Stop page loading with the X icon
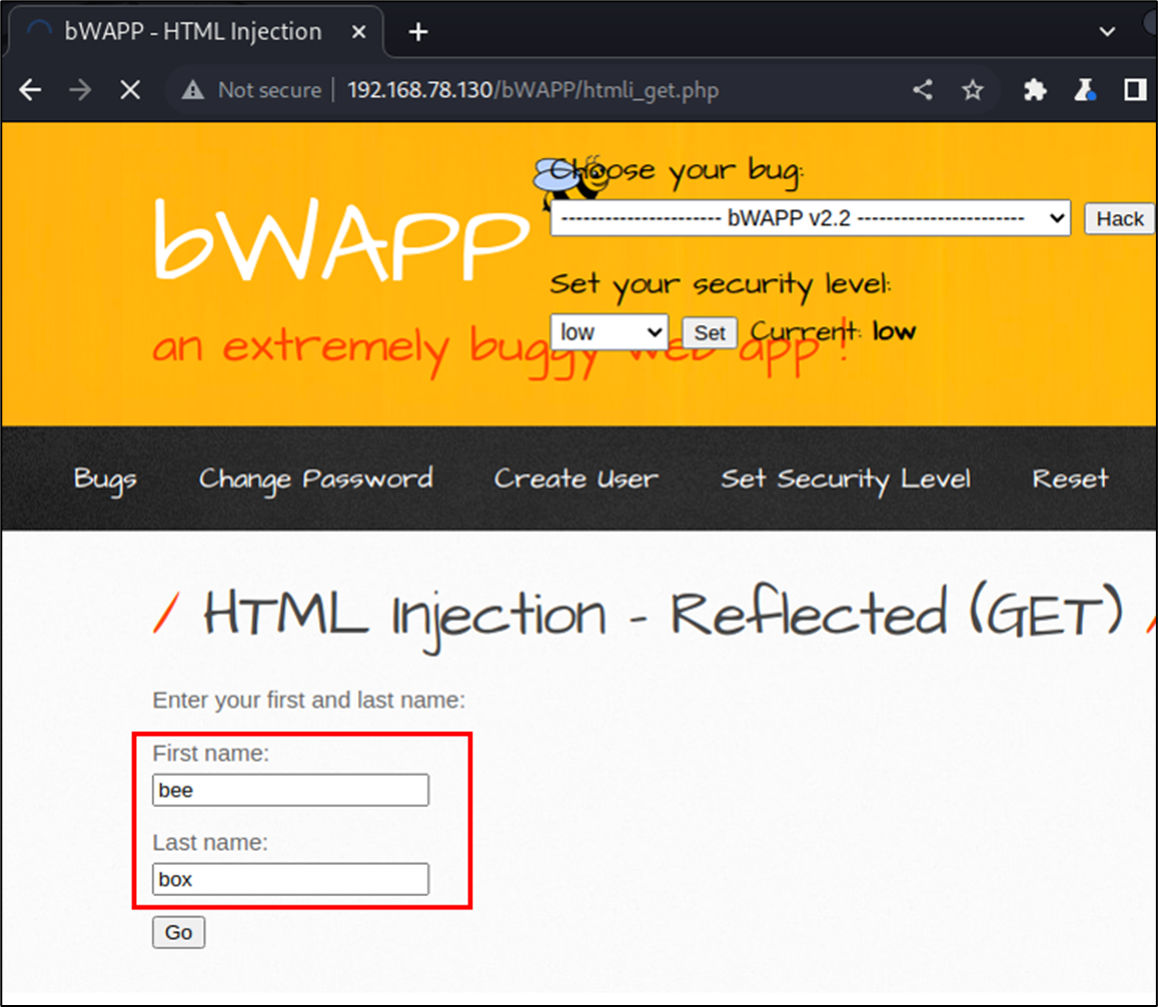This screenshot has height=1007, width=1158. pyautogui.click(x=129, y=90)
